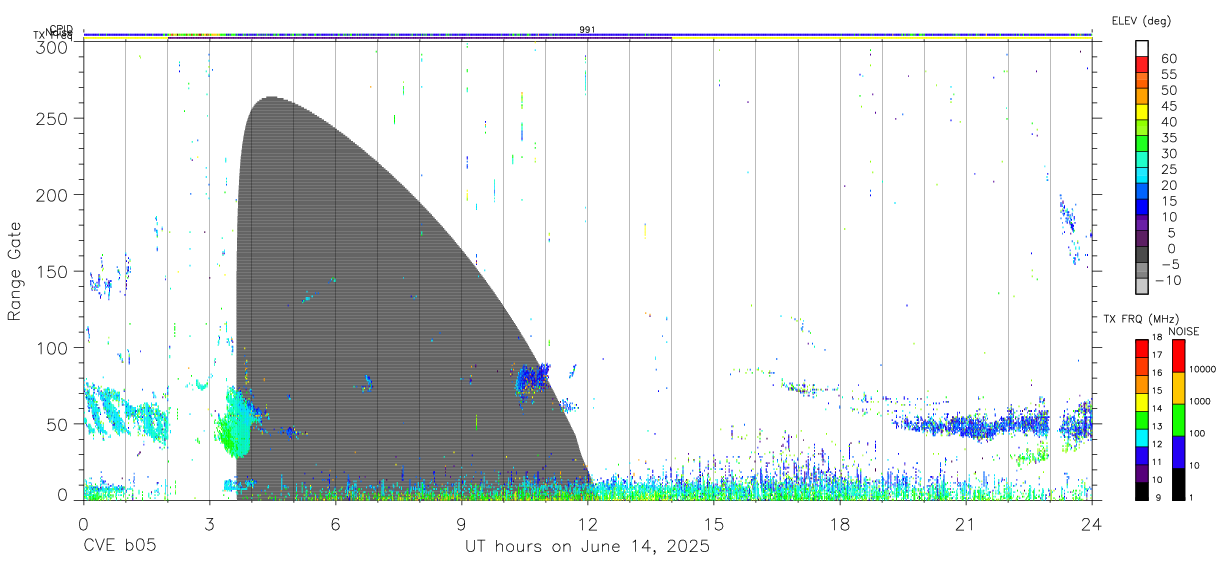Click the black NOISE swatch between 10 and 1
Viewport: 1228px width, 567px height.
(x=1178, y=483)
